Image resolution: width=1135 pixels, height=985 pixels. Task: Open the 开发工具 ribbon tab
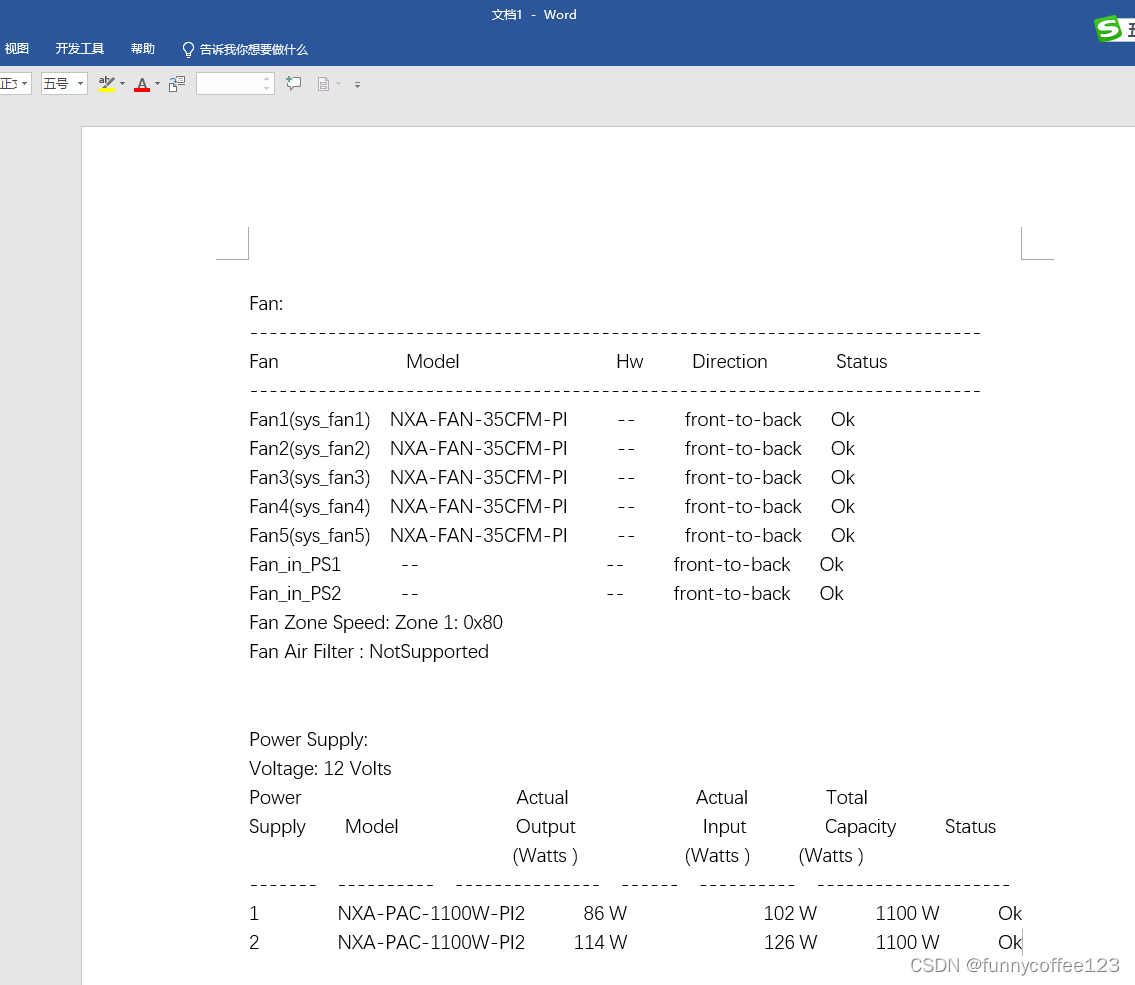point(80,49)
